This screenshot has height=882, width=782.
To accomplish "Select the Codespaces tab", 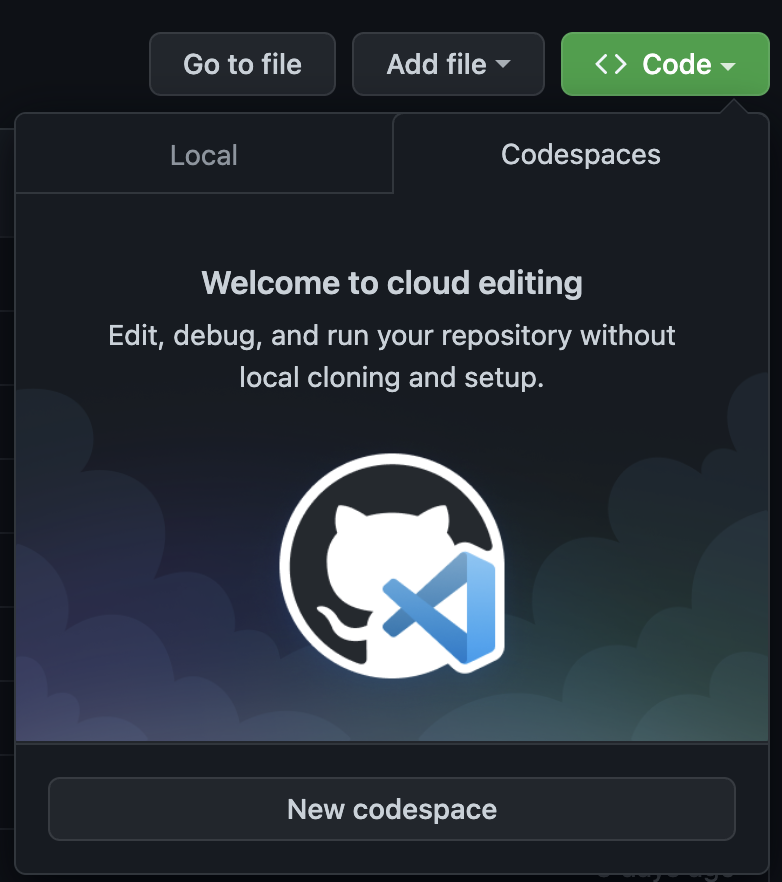I will click(x=580, y=154).
